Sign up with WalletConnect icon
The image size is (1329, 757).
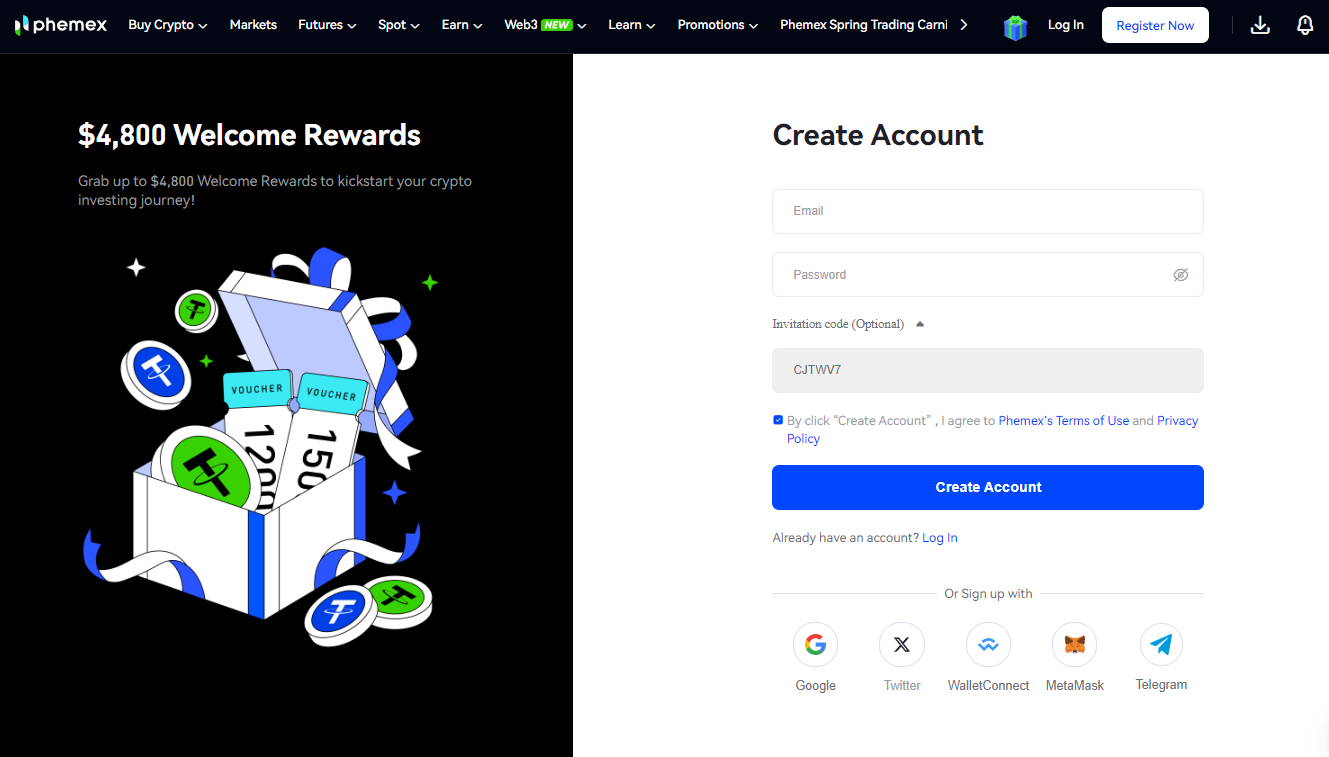click(x=988, y=645)
